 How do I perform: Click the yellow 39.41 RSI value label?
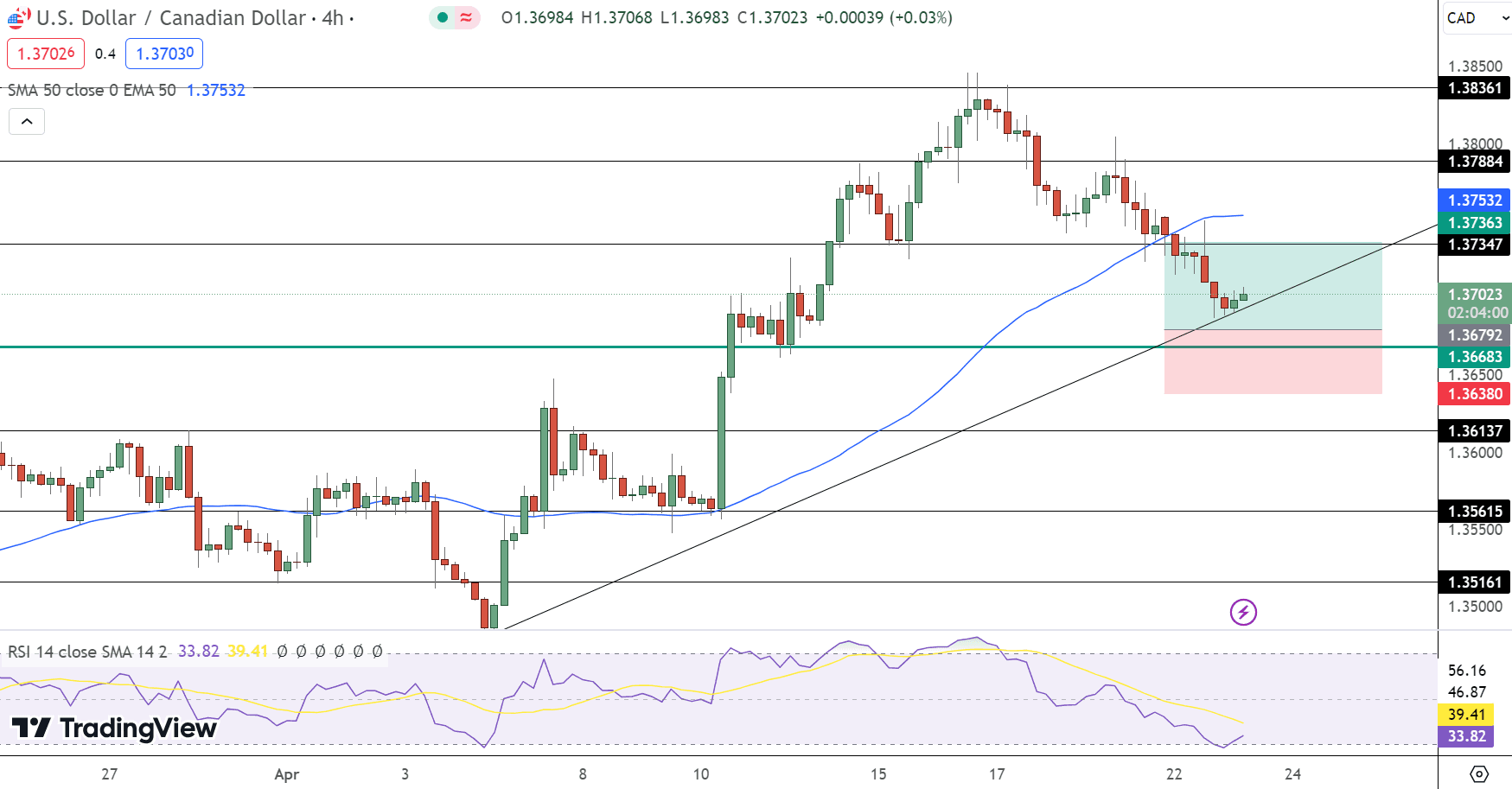tap(1466, 715)
